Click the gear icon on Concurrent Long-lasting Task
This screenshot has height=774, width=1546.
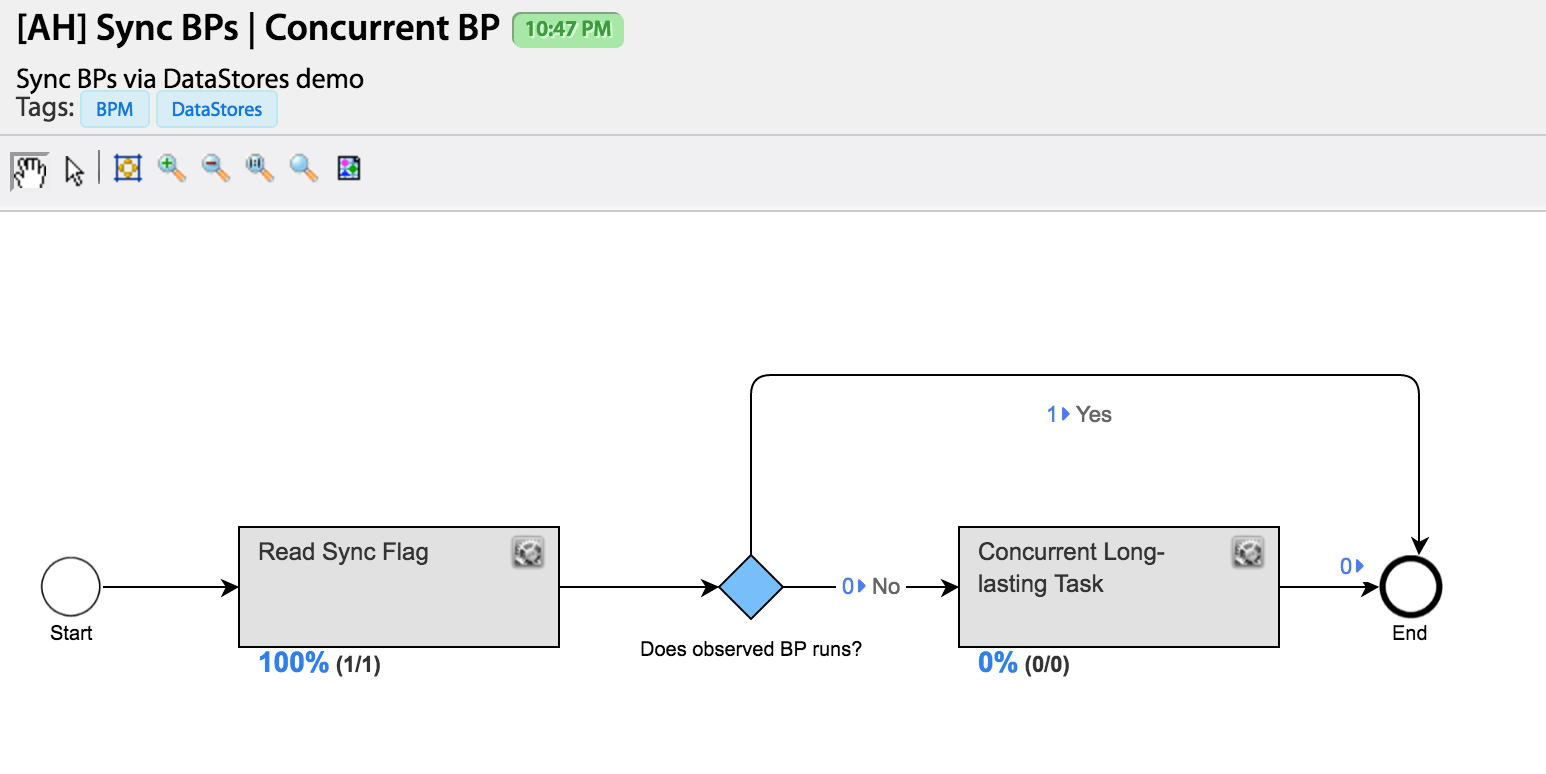(x=1247, y=552)
